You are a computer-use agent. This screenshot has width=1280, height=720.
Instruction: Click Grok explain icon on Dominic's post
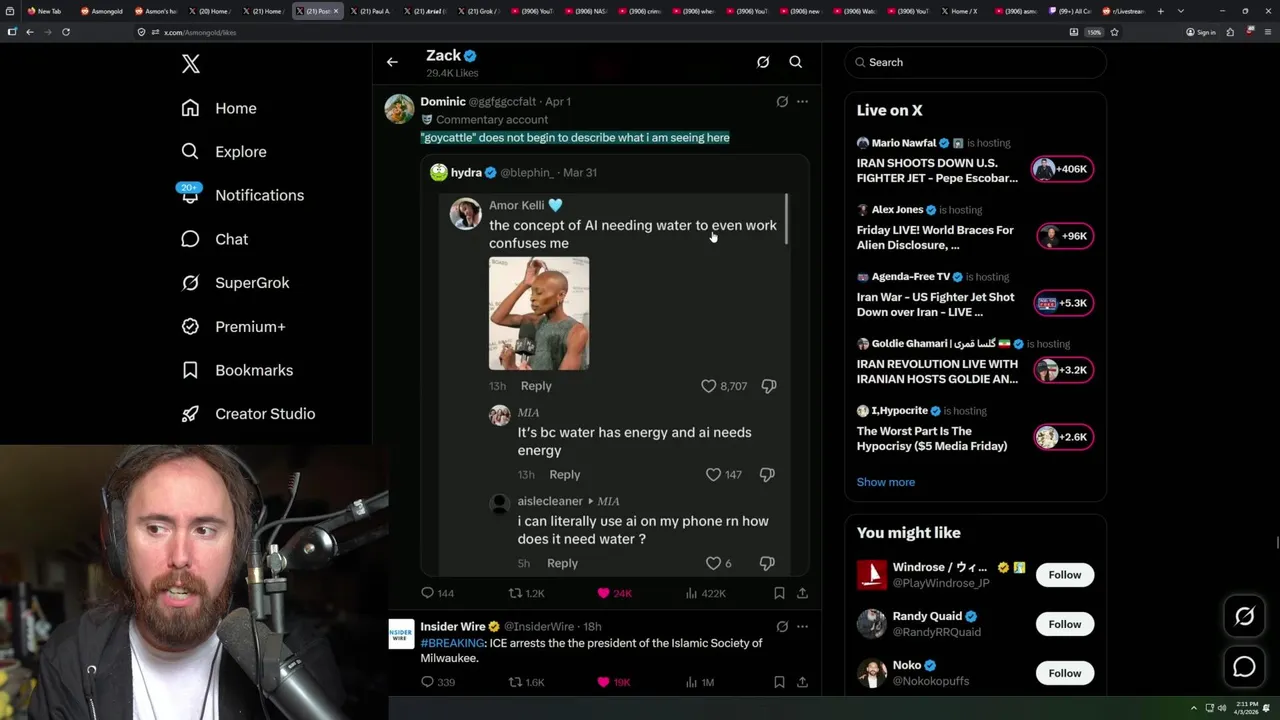click(x=782, y=101)
